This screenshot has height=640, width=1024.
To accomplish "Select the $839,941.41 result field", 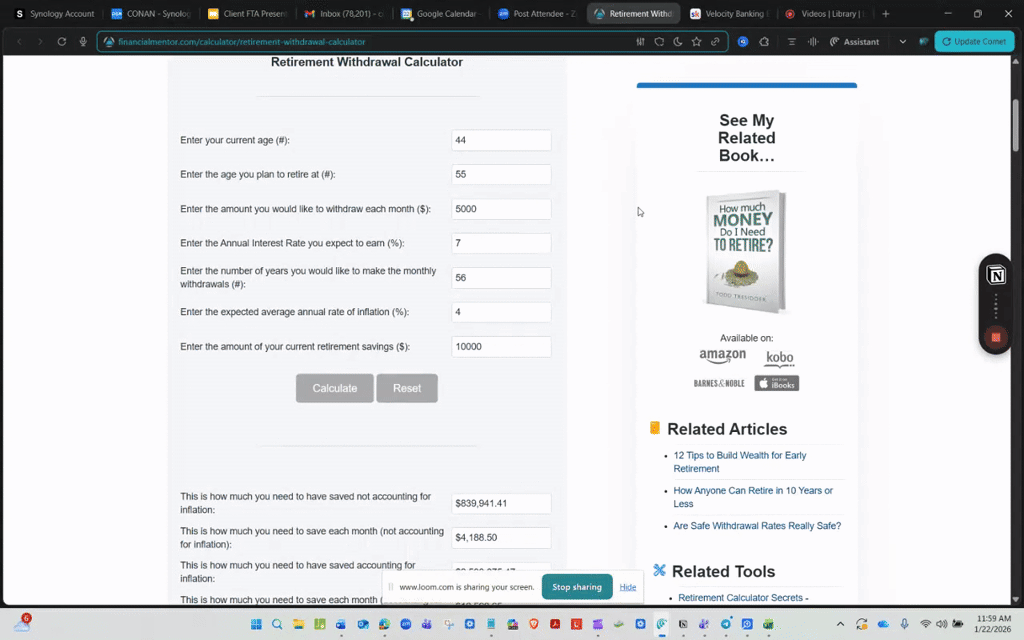I will pos(501,504).
